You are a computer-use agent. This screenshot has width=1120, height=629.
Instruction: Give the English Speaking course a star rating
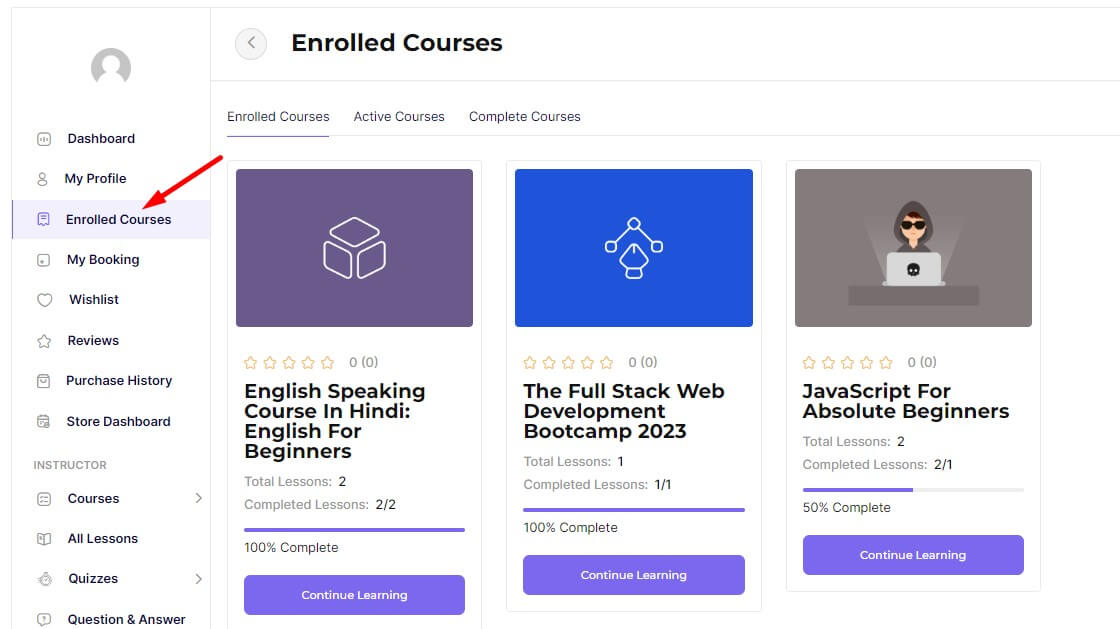point(250,362)
